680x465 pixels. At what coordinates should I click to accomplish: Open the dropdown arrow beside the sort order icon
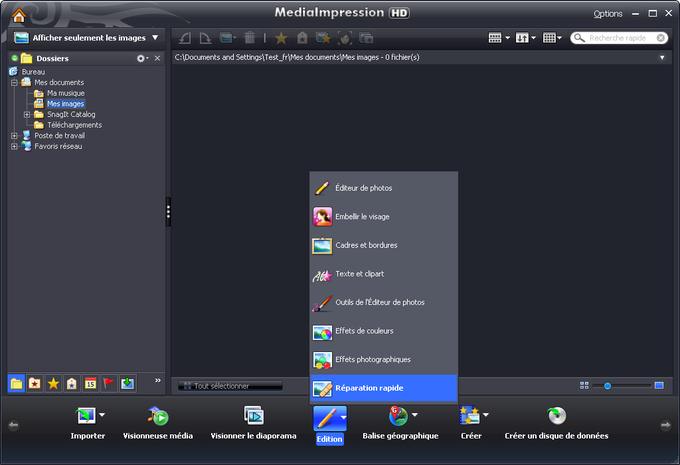point(533,38)
